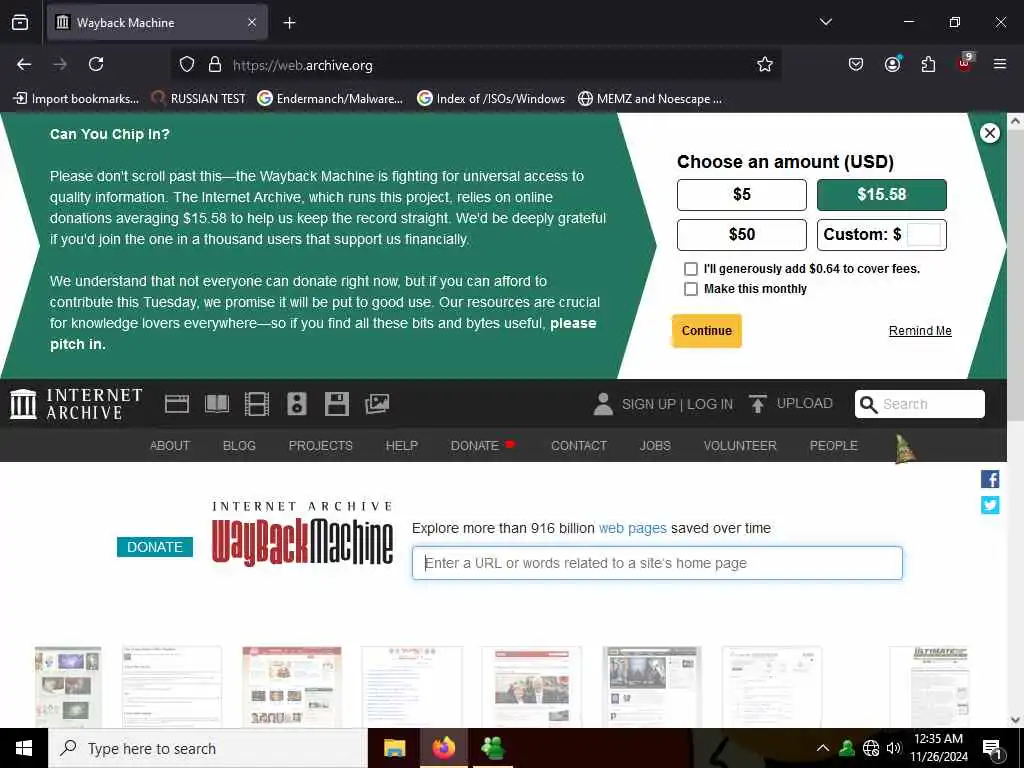Image resolution: width=1024 pixels, height=768 pixels.
Task: Open the BLOG menu item
Action: 239,445
